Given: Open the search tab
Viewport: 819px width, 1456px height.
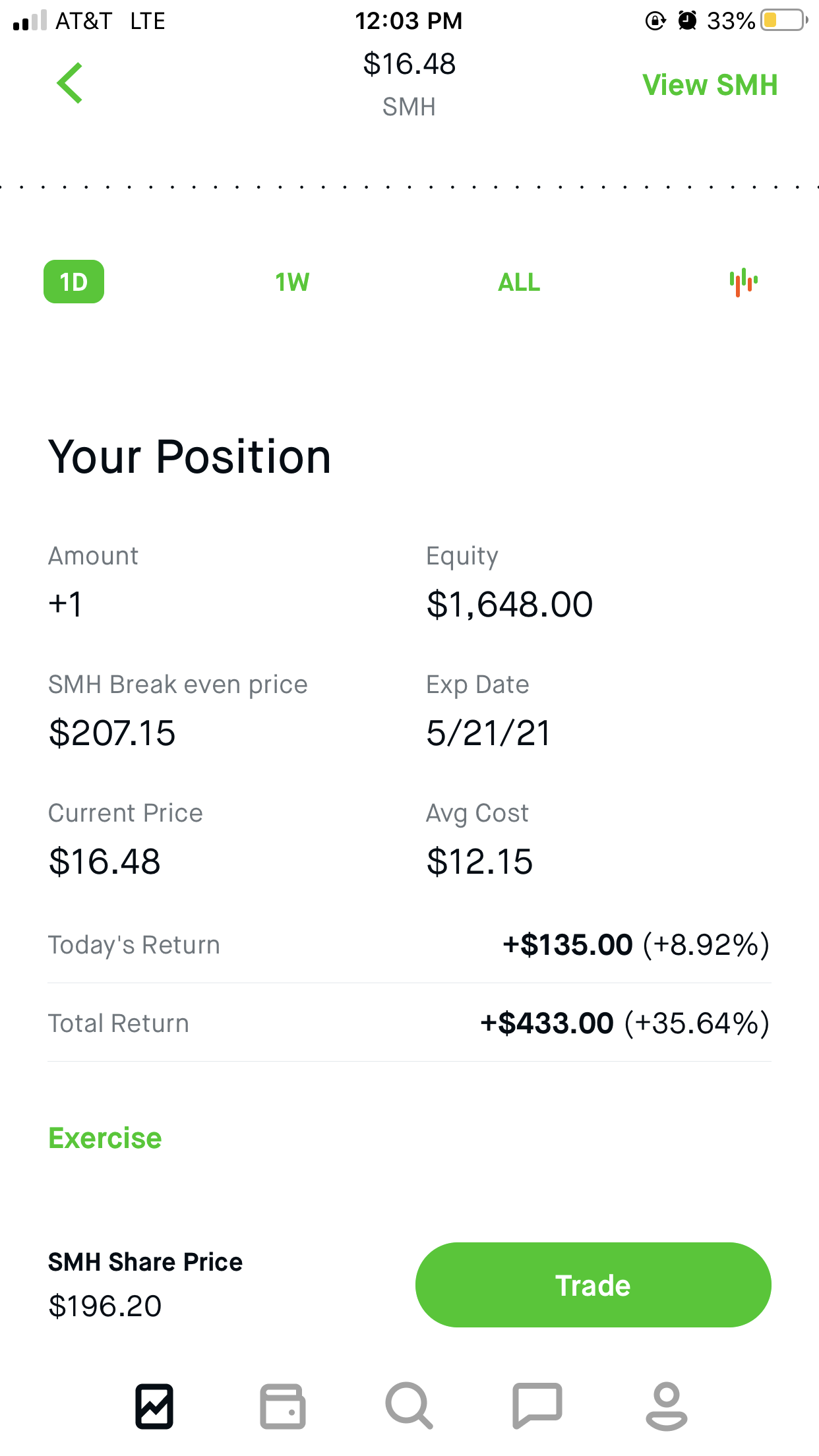Looking at the screenshot, I should (x=409, y=1406).
